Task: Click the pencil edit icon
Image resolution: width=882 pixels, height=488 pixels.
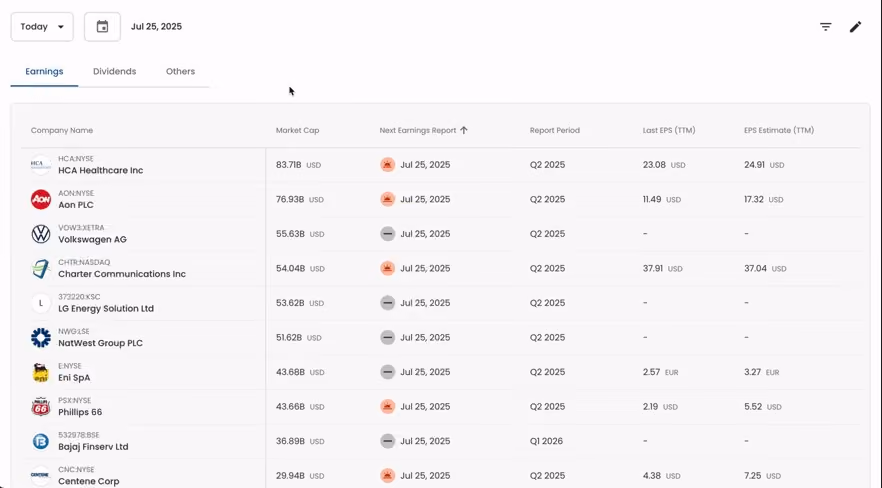Action: 856,26
